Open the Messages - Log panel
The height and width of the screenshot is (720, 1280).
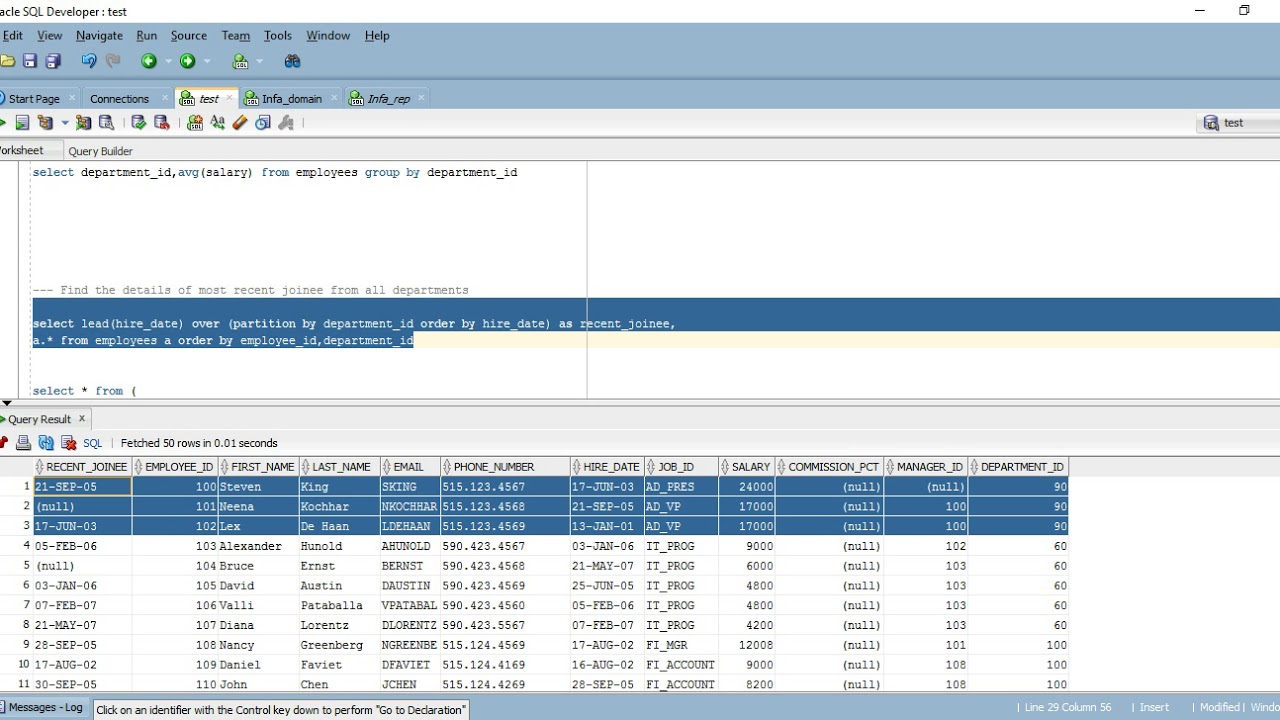tap(46, 708)
